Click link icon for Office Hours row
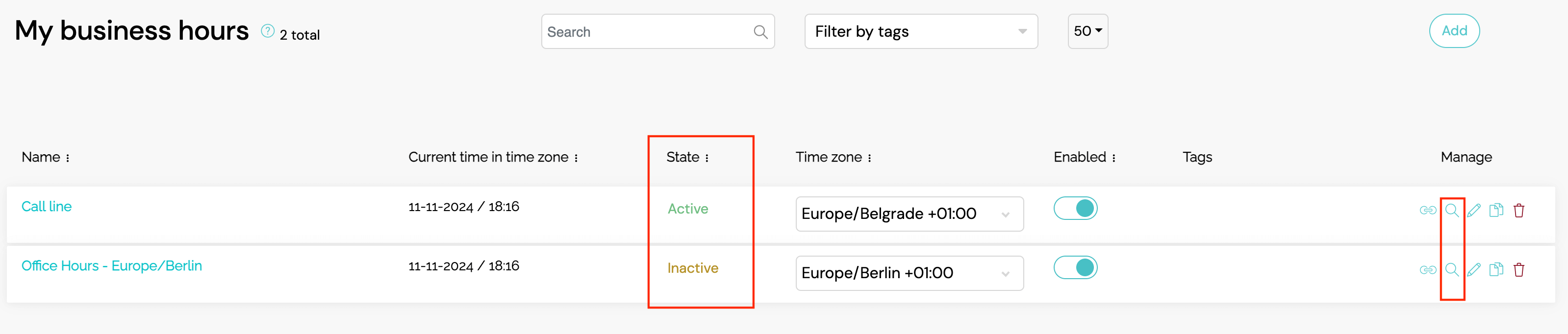 point(1427,269)
